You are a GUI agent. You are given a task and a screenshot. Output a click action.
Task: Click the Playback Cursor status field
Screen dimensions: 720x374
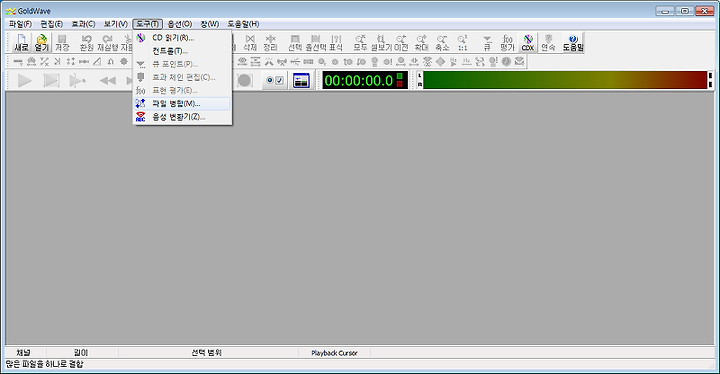334,353
